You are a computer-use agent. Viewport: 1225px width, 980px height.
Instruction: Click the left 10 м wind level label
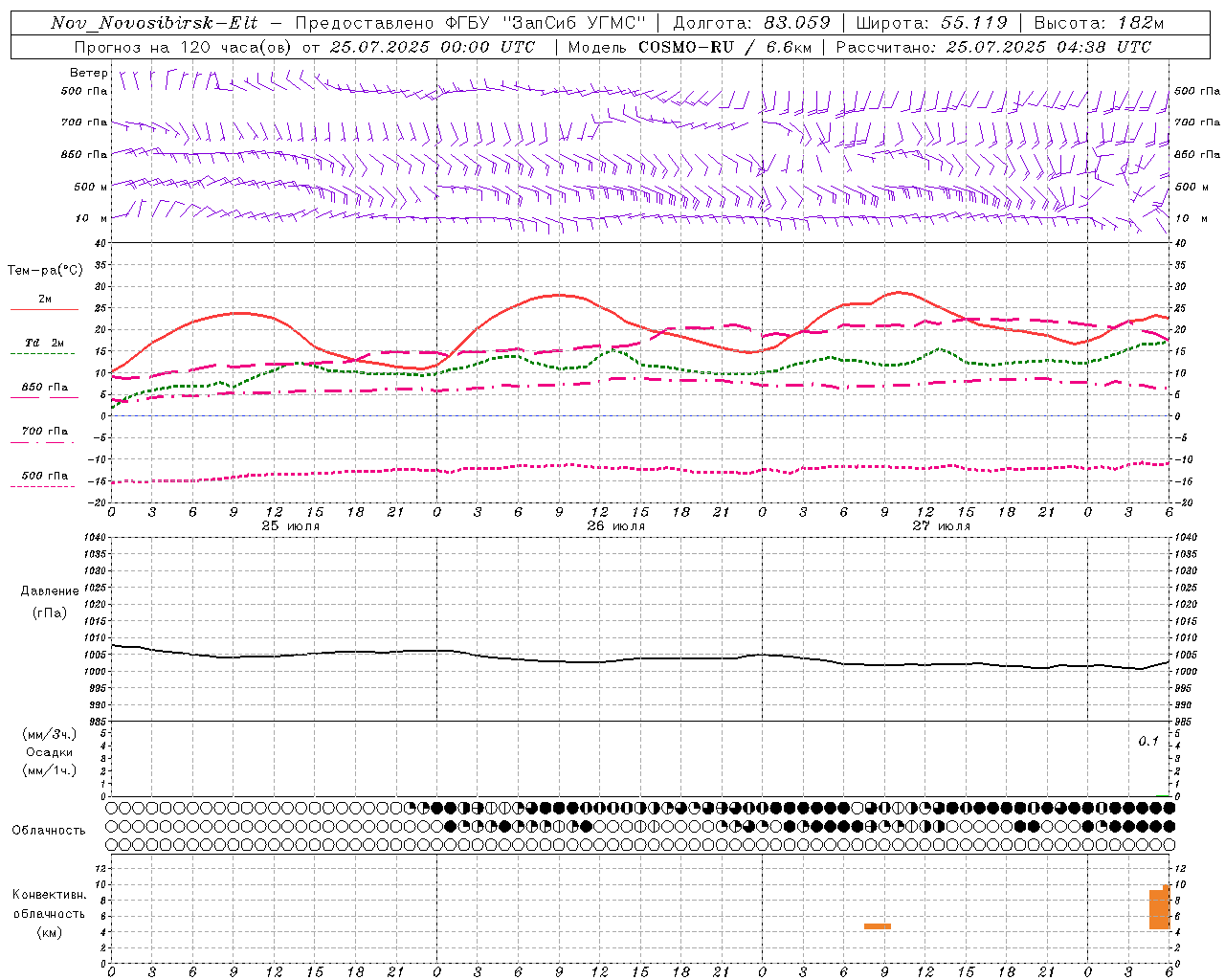point(92,218)
